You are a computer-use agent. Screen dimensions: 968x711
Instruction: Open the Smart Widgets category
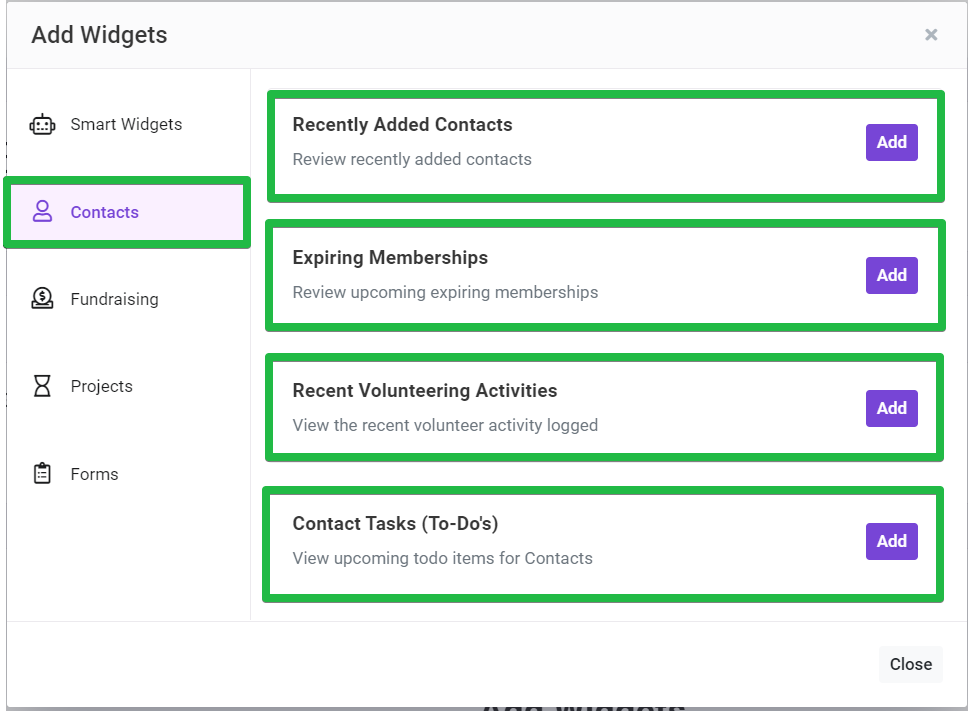128,125
